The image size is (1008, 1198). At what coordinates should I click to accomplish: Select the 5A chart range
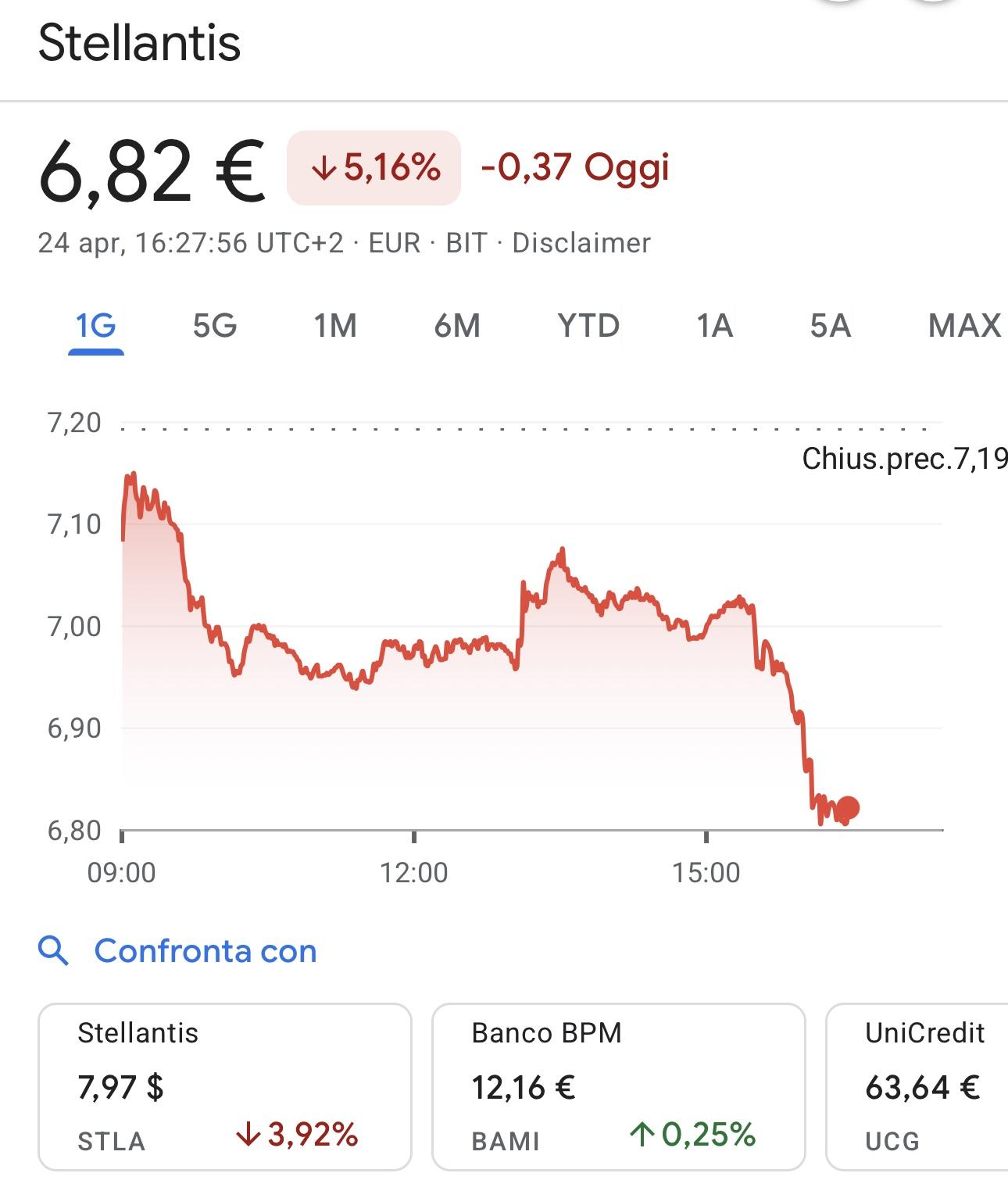click(830, 325)
